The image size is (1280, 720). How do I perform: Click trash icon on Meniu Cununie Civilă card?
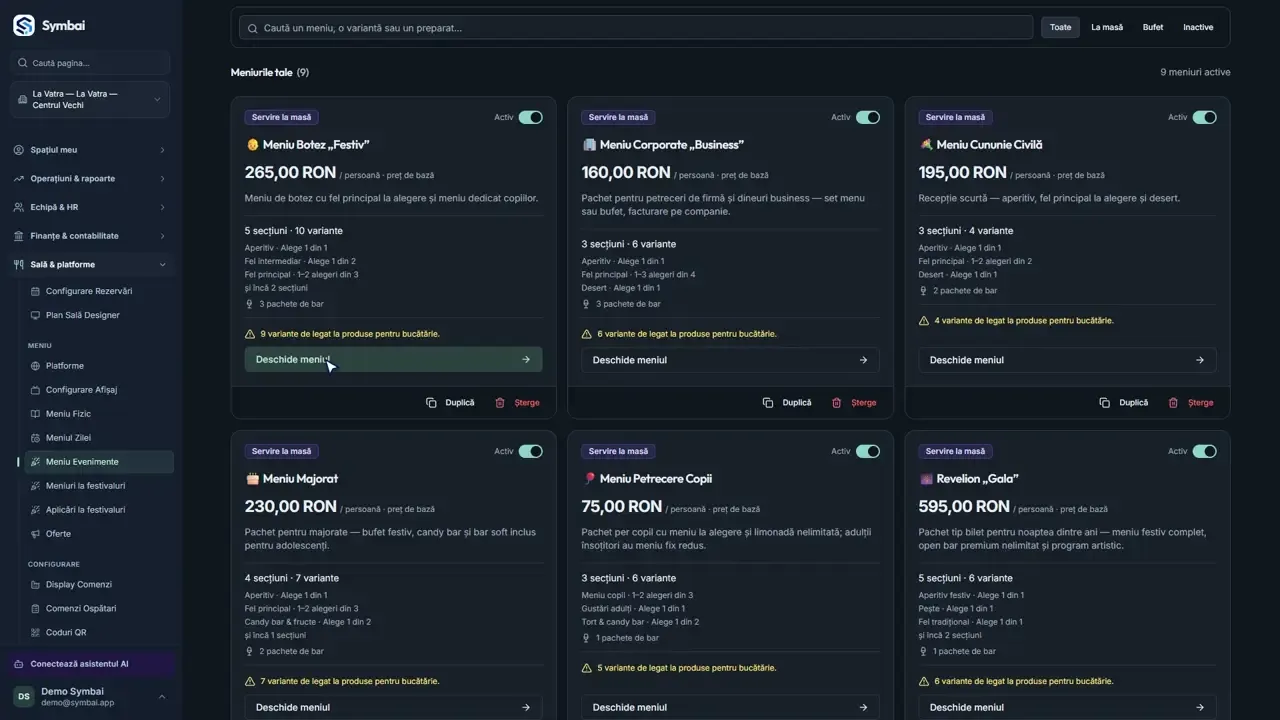click(1173, 403)
